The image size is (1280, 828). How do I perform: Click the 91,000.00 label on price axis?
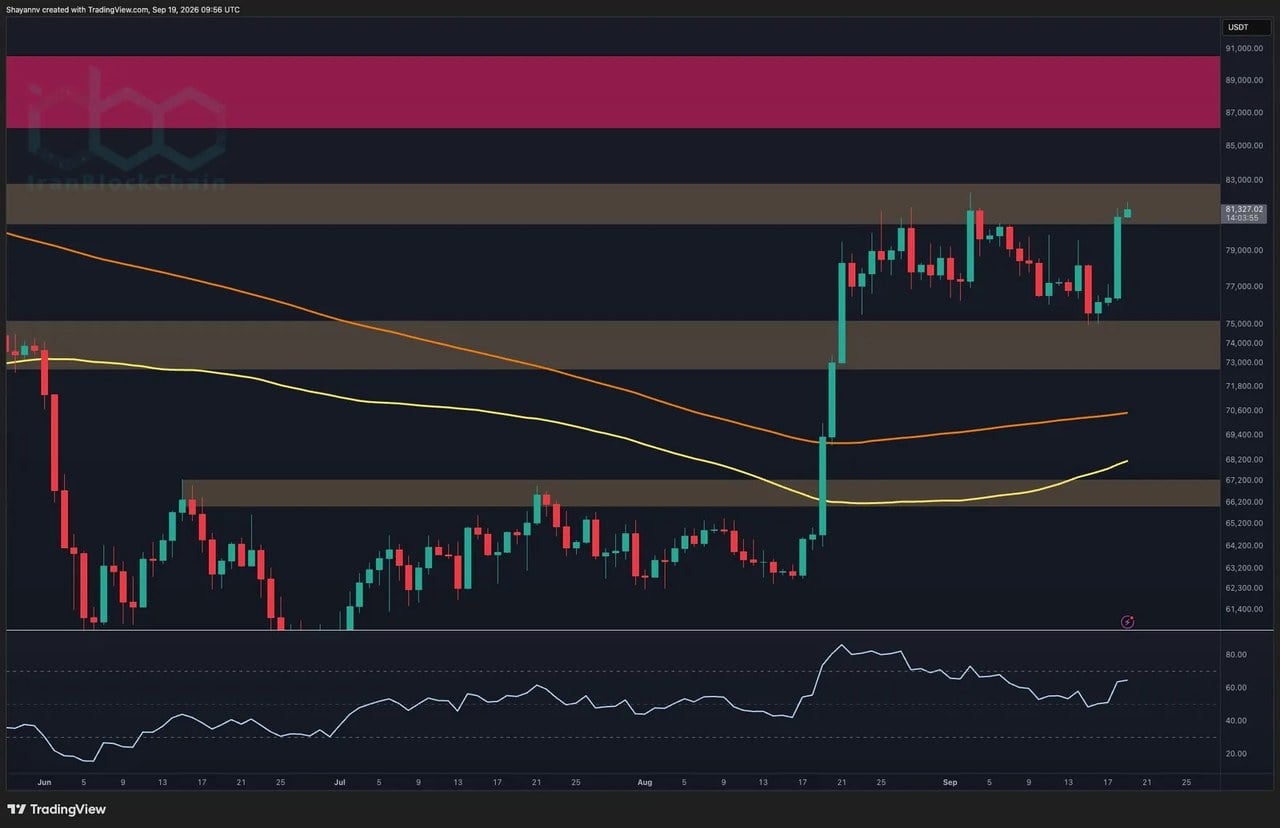(x=1244, y=48)
